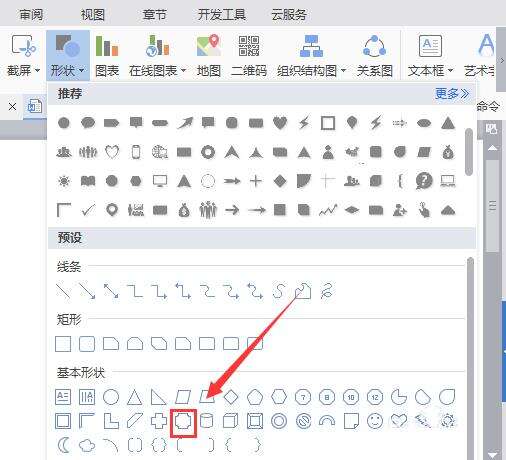Insert a relationship diagram (关系图)

pyautogui.click(x=374, y=56)
